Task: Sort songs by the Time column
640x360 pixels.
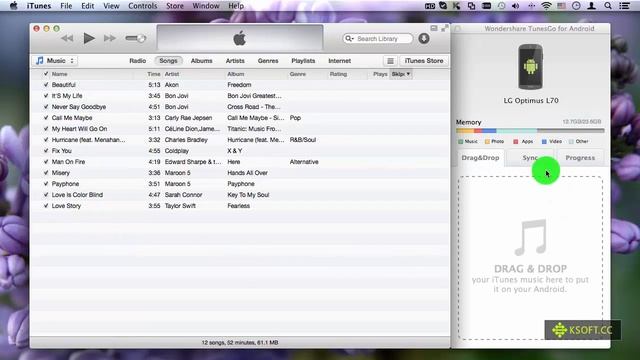Action: click(154, 74)
